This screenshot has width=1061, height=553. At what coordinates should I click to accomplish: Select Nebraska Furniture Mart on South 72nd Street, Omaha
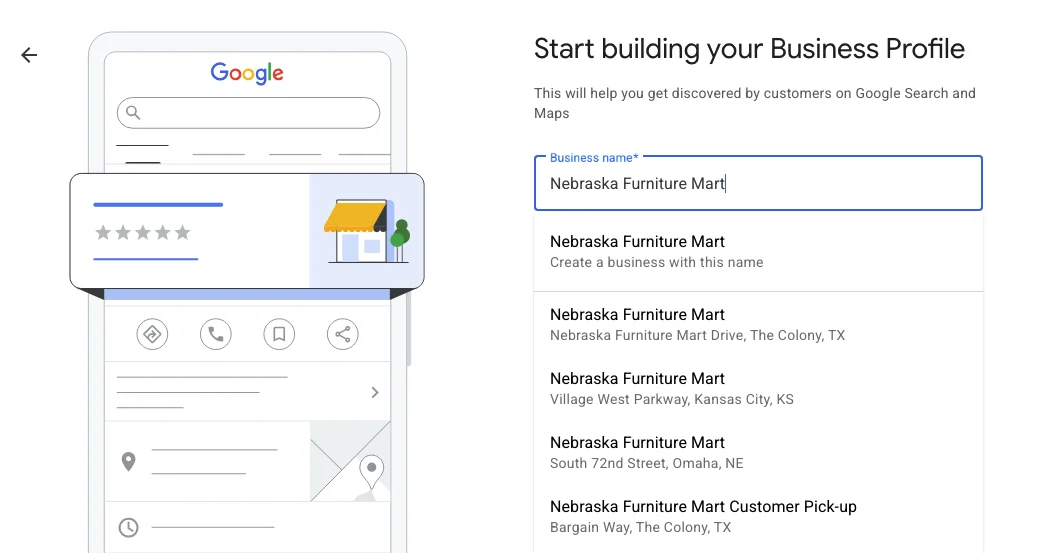point(758,452)
